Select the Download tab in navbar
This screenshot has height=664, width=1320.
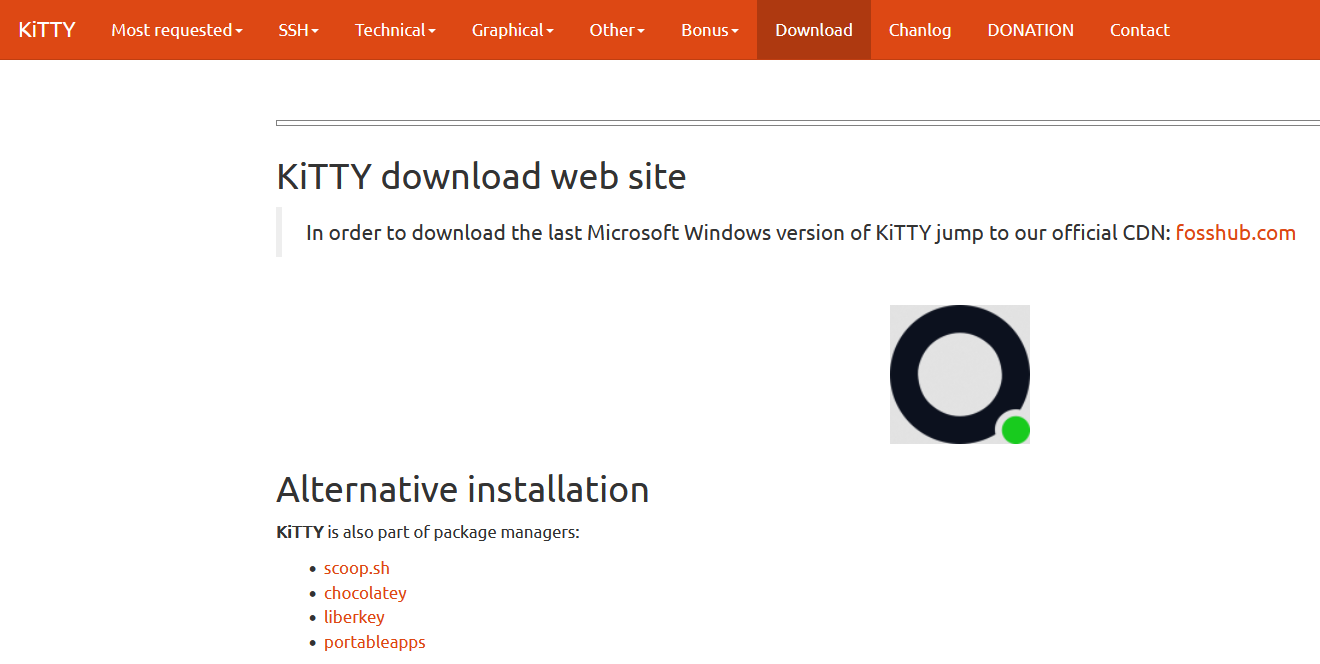[x=814, y=30]
